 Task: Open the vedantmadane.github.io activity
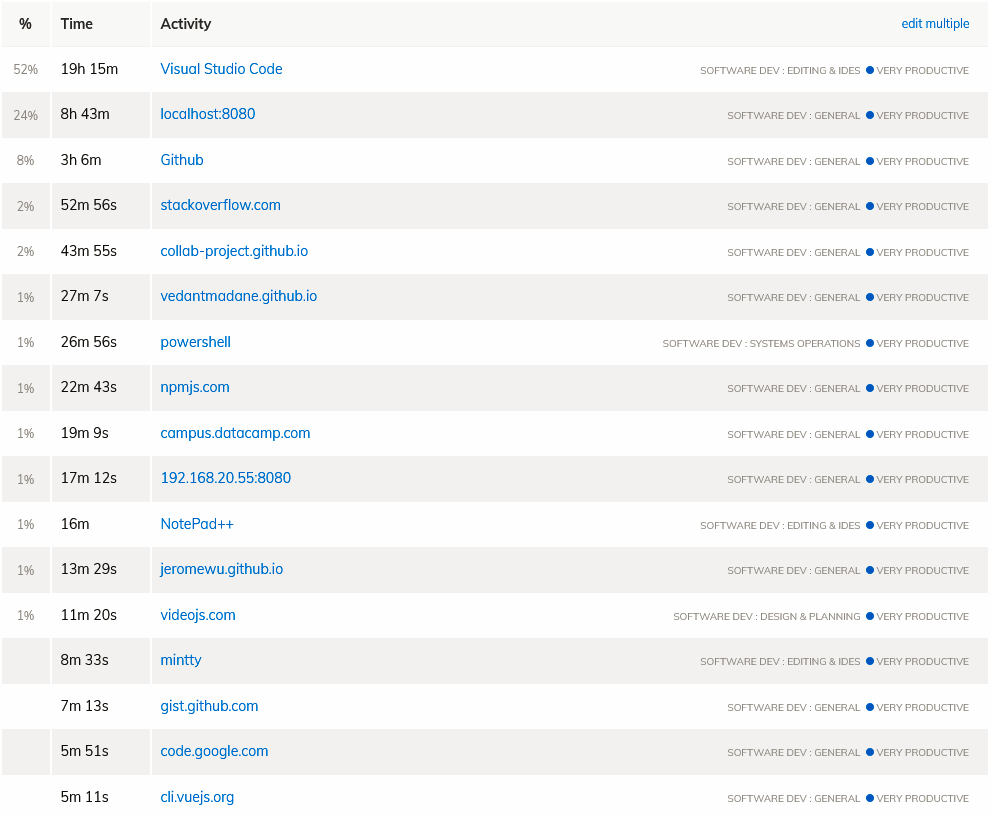(x=238, y=296)
